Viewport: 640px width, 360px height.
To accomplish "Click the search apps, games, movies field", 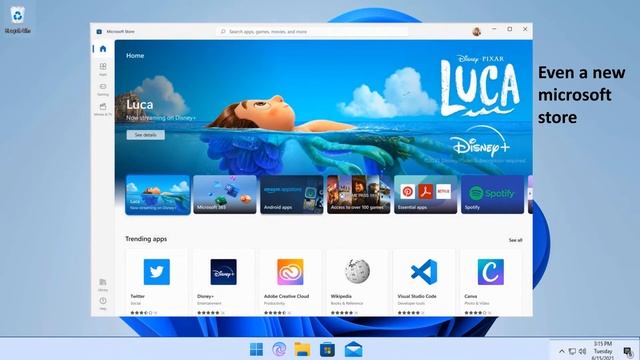I will tap(312, 31).
